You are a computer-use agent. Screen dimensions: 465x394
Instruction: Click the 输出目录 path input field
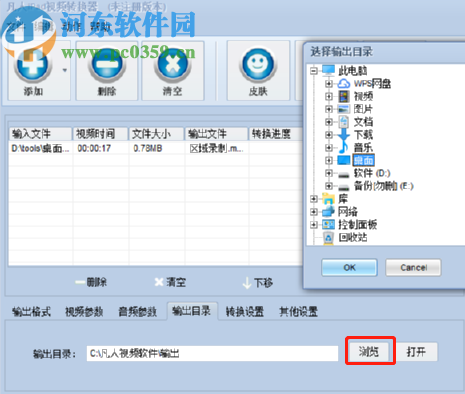(x=212, y=353)
